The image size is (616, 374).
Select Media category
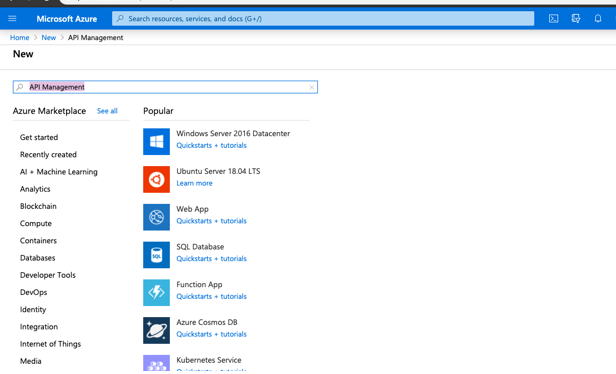click(31, 361)
